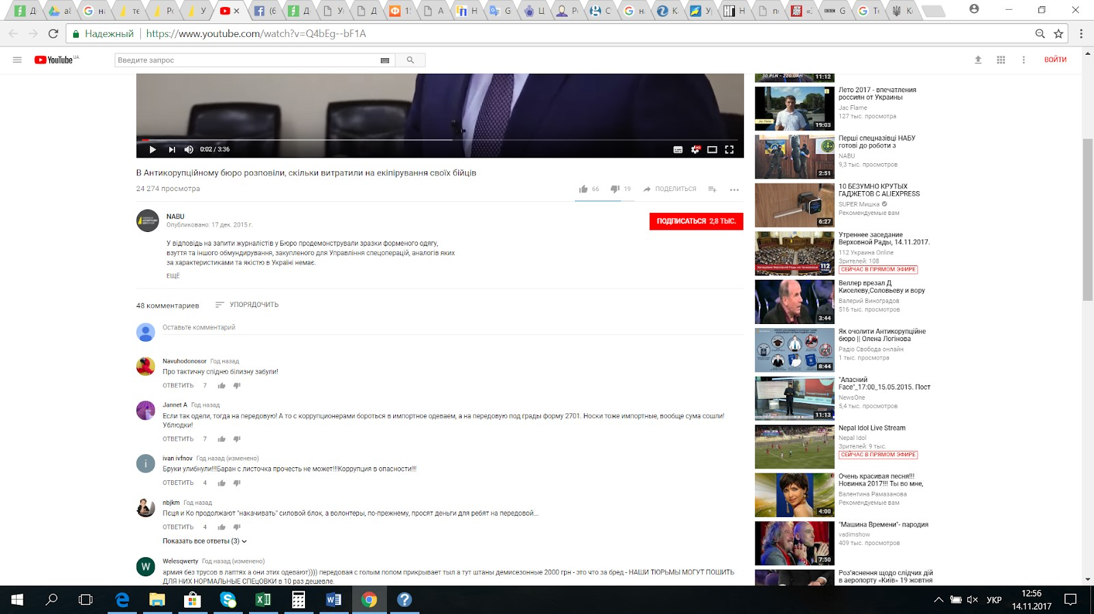Click the YouTube search magnifier button

coord(410,60)
